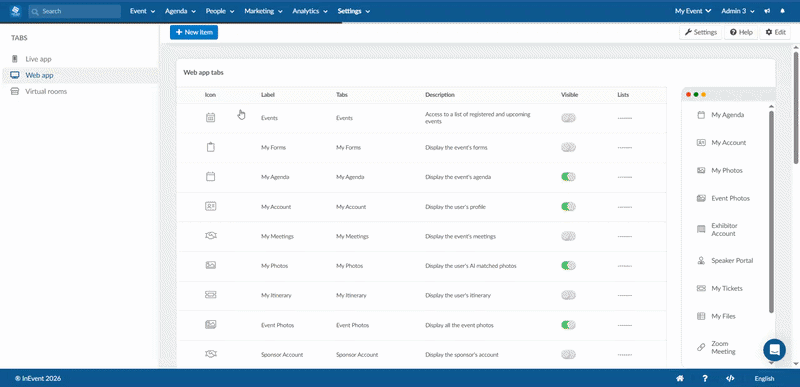Open the notifications bell
Image resolution: width=800 pixels, height=387 pixels.
click(x=783, y=11)
